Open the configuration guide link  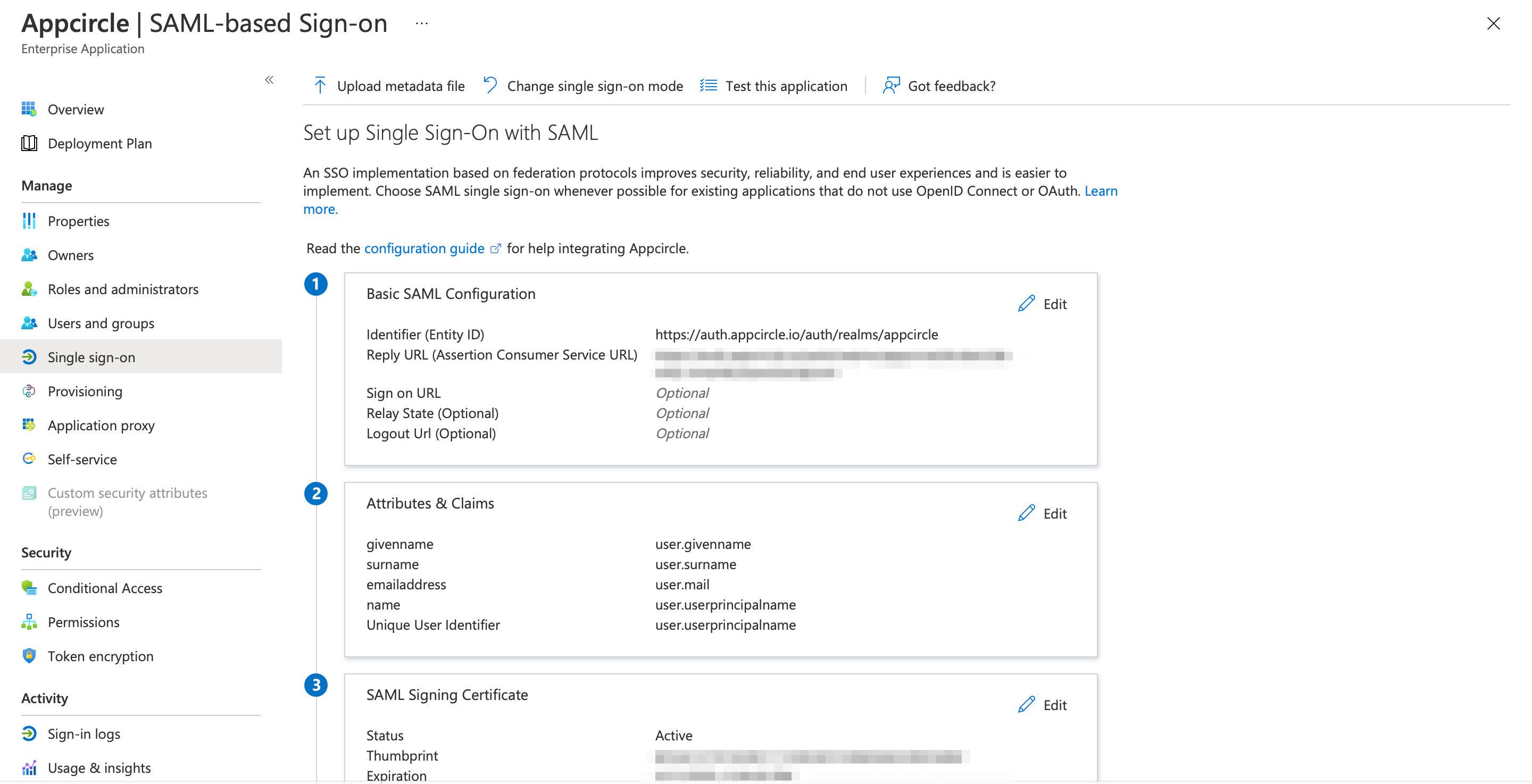click(x=424, y=248)
